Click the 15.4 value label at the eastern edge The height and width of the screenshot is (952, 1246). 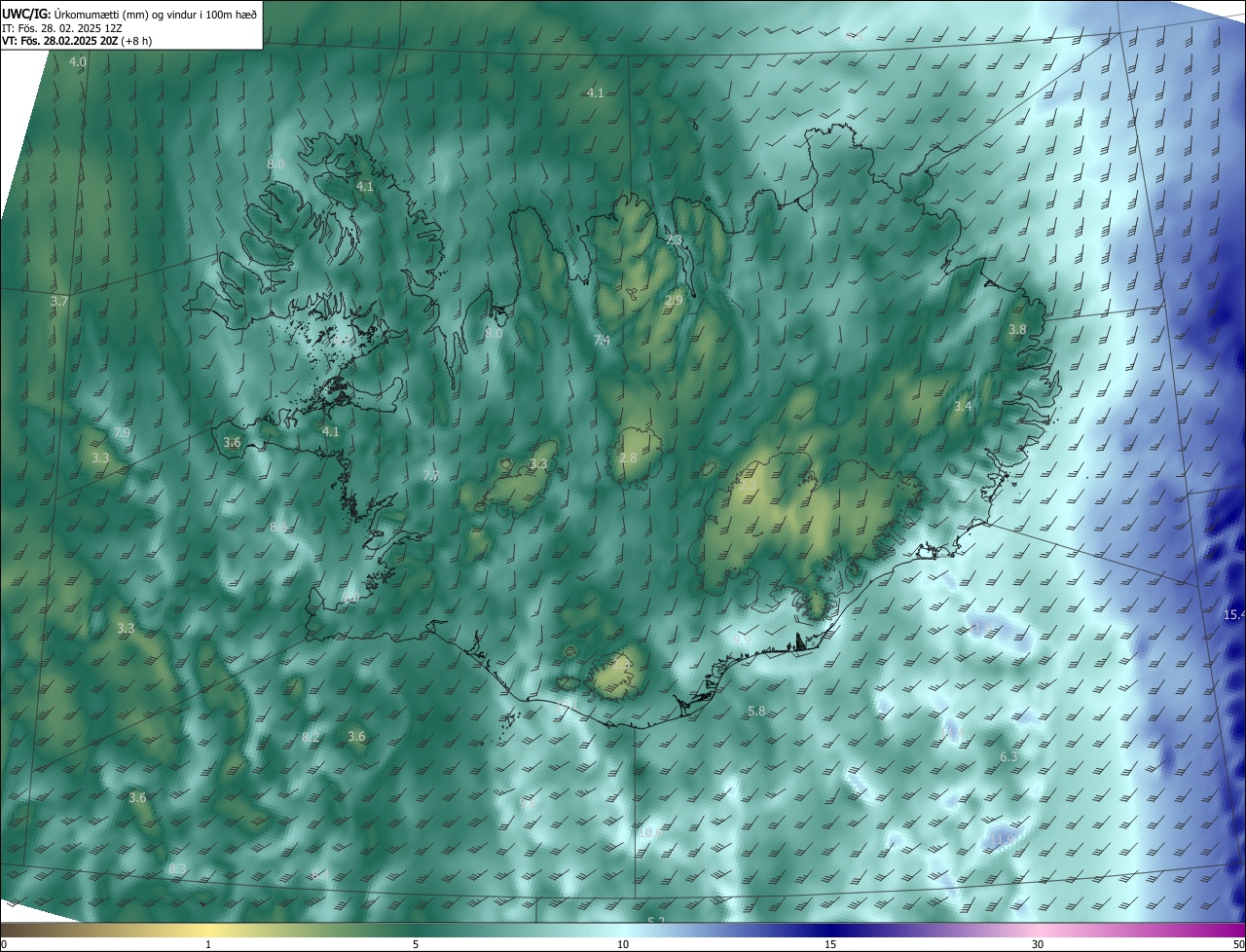tap(1234, 615)
